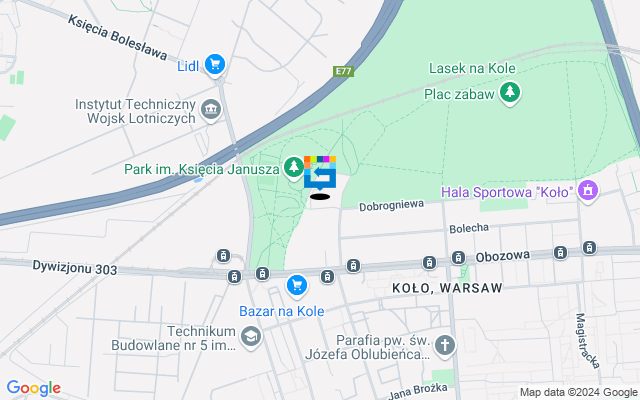Select the Bazar na Kole cart icon
The width and height of the screenshot is (640, 400).
pyautogui.click(x=297, y=285)
